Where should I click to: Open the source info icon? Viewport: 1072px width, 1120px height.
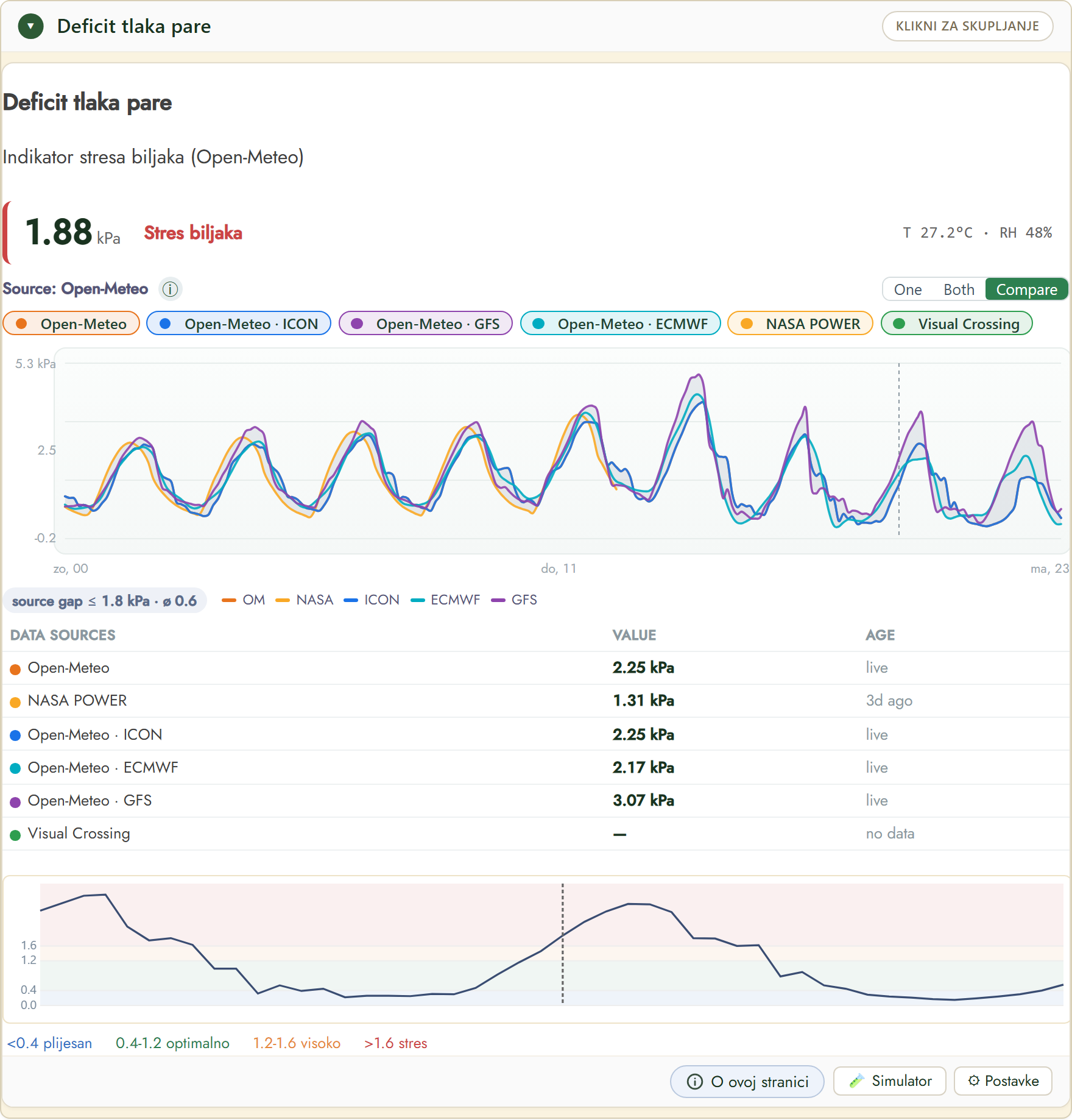coord(171,289)
